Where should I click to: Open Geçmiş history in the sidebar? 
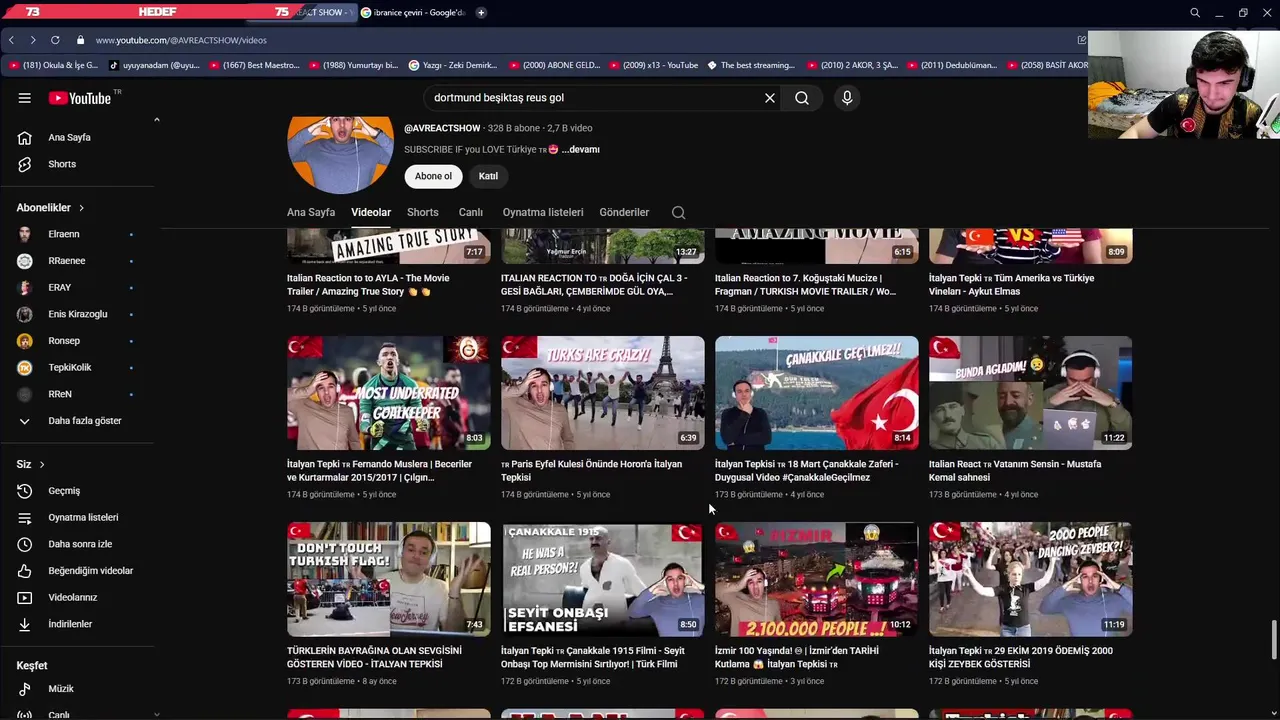(64, 491)
